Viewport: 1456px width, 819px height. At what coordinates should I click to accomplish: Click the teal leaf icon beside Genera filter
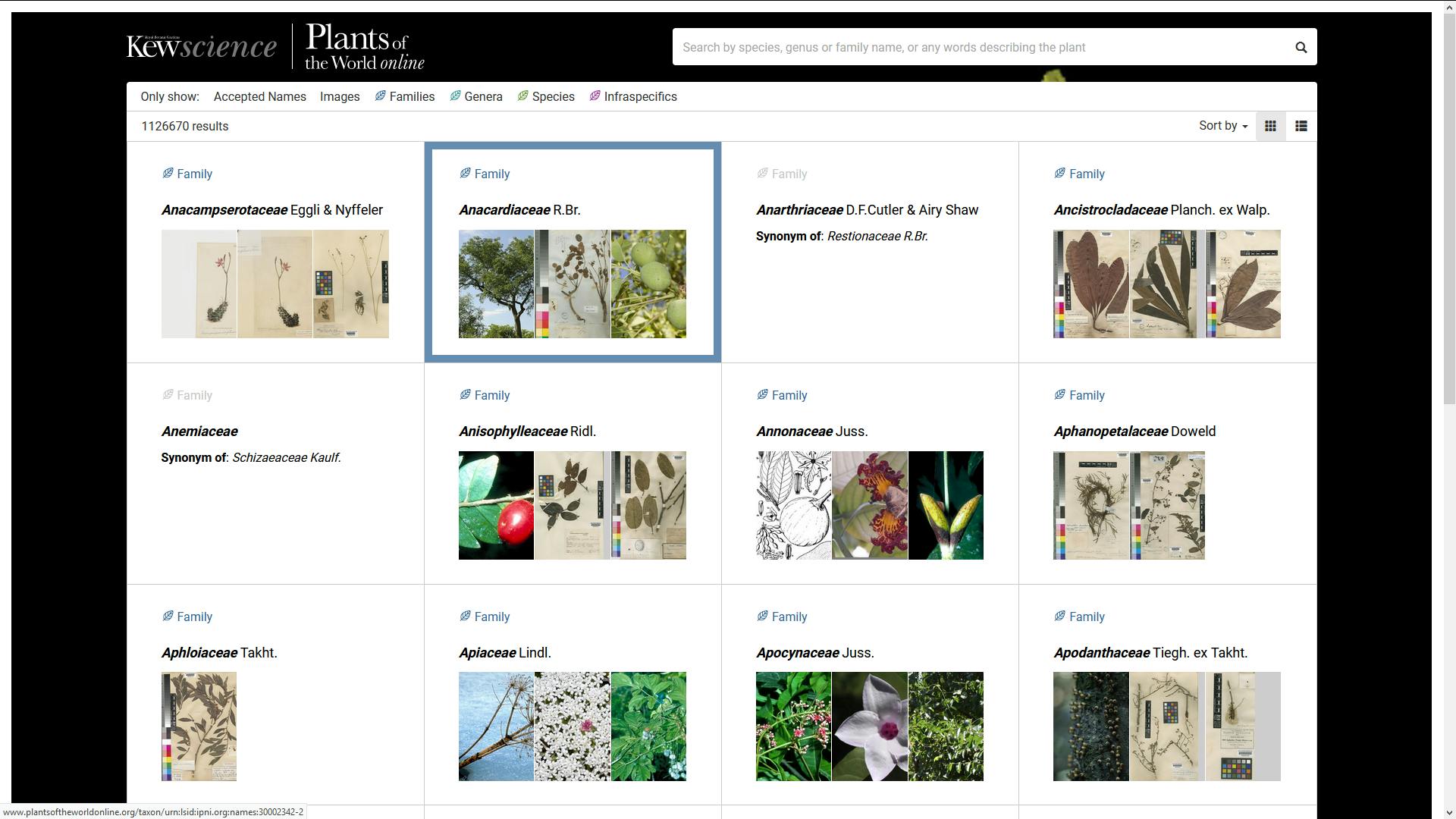coord(455,96)
